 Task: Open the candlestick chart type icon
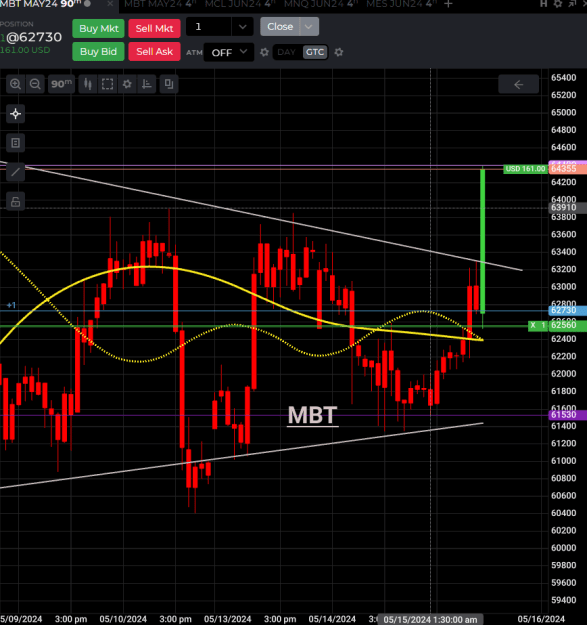pyautogui.click(x=88, y=84)
